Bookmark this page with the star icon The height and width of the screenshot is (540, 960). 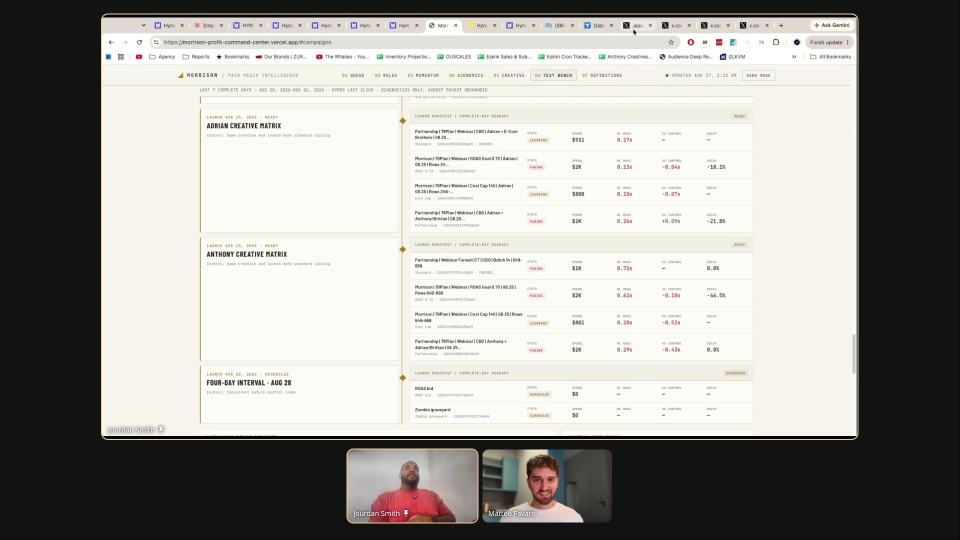(671, 42)
